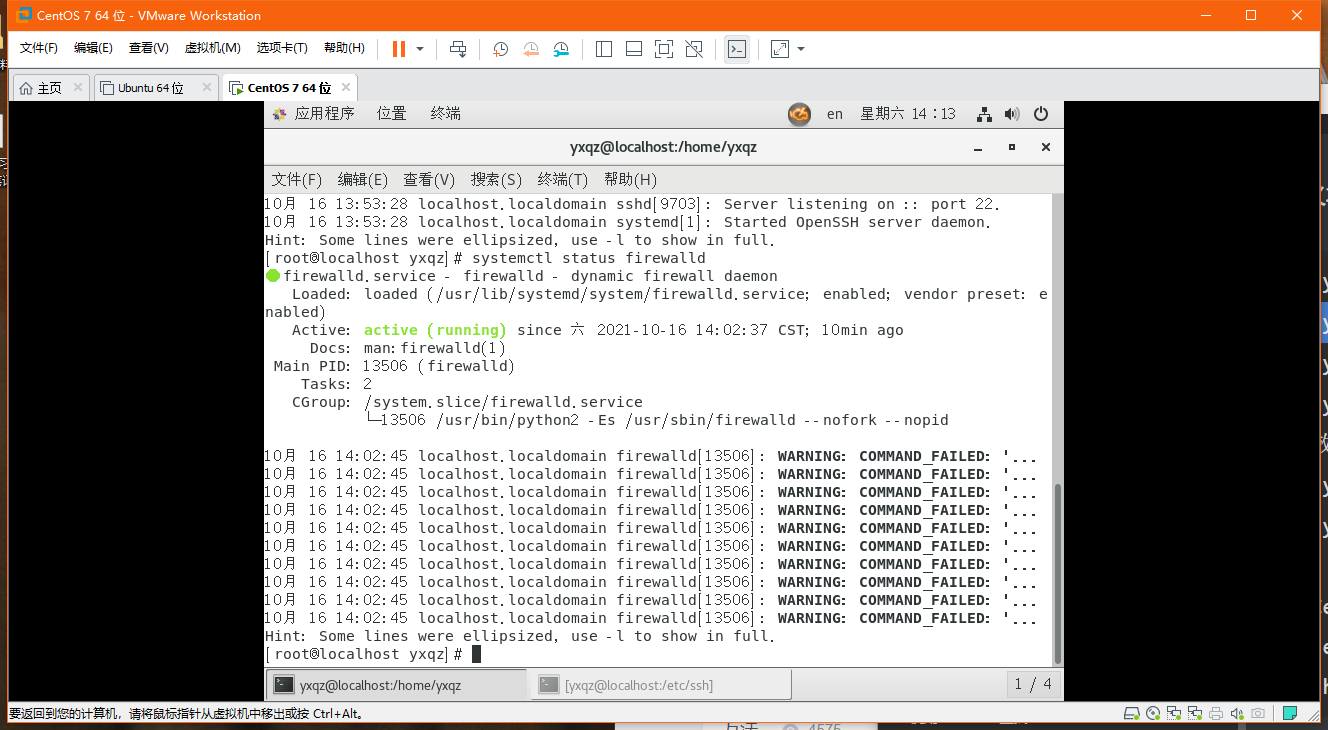Open the GNOME 终端 app menu
1328x730 pixels.
[446, 114]
